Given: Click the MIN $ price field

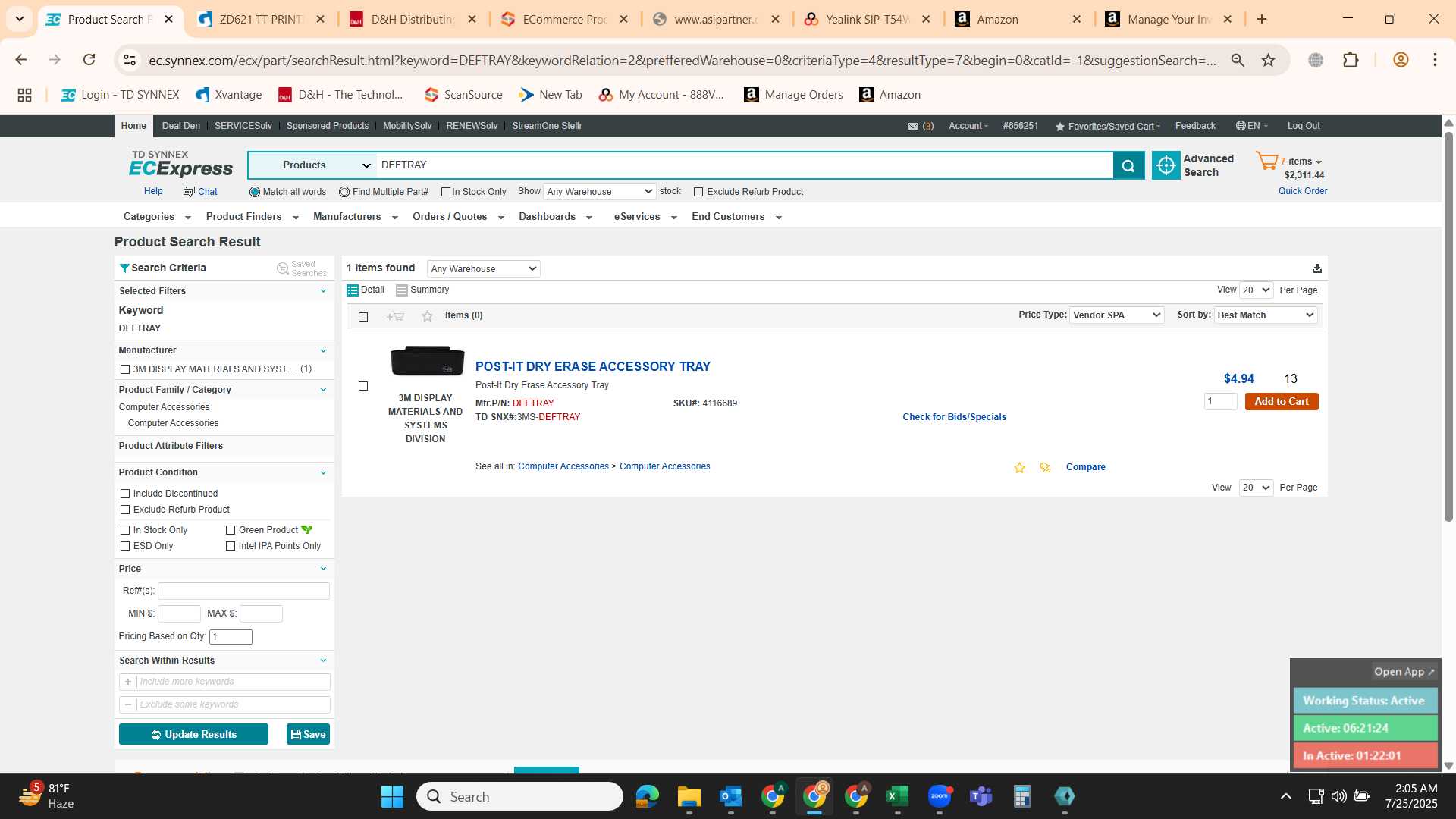Looking at the screenshot, I should tap(179, 614).
